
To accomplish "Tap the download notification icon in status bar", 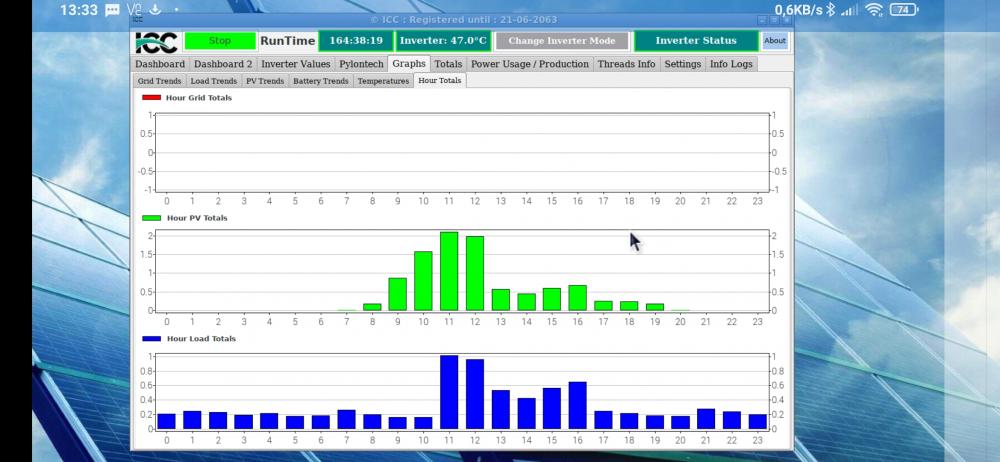I will tap(155, 10).
